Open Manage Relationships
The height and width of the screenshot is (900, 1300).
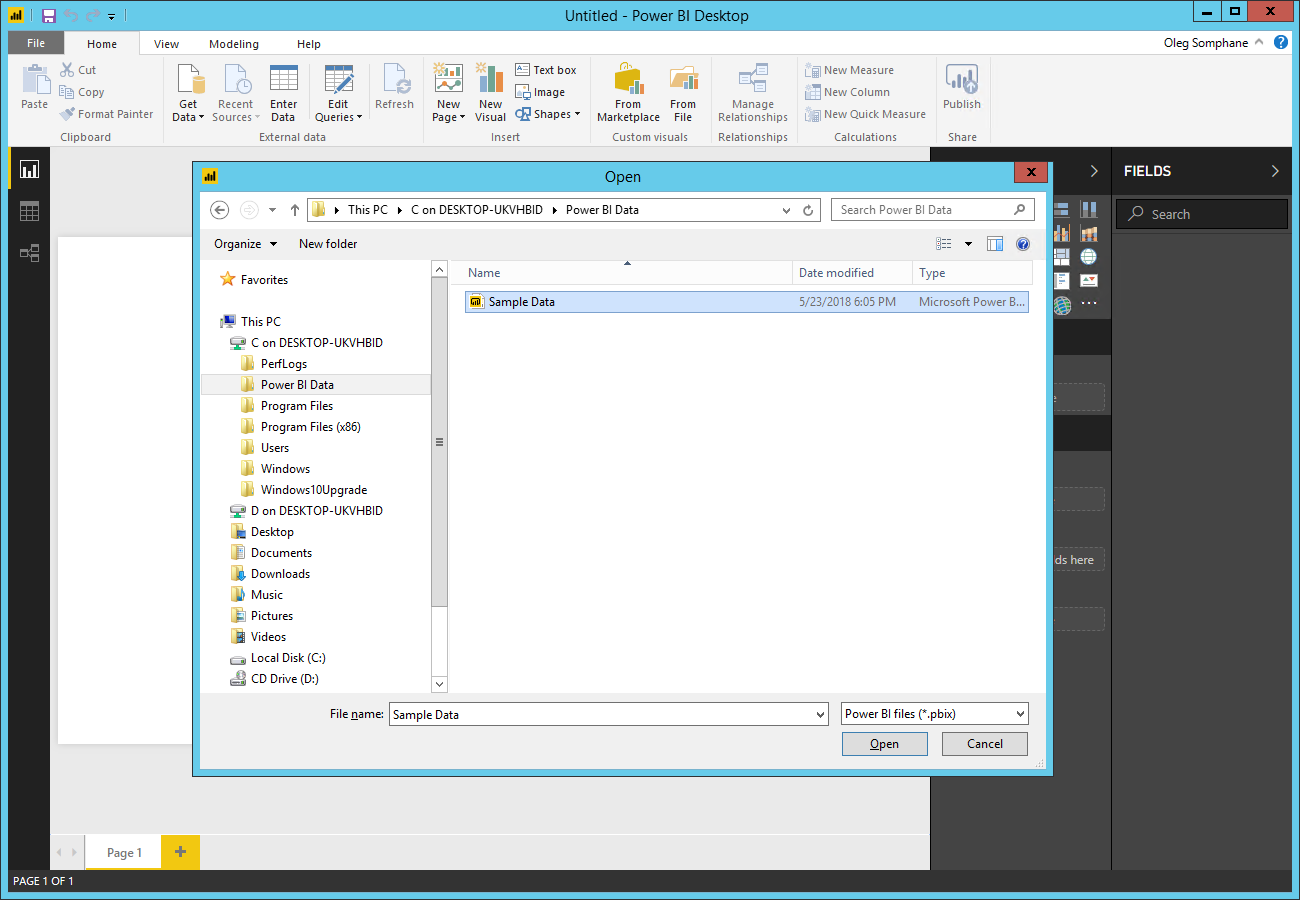click(752, 93)
